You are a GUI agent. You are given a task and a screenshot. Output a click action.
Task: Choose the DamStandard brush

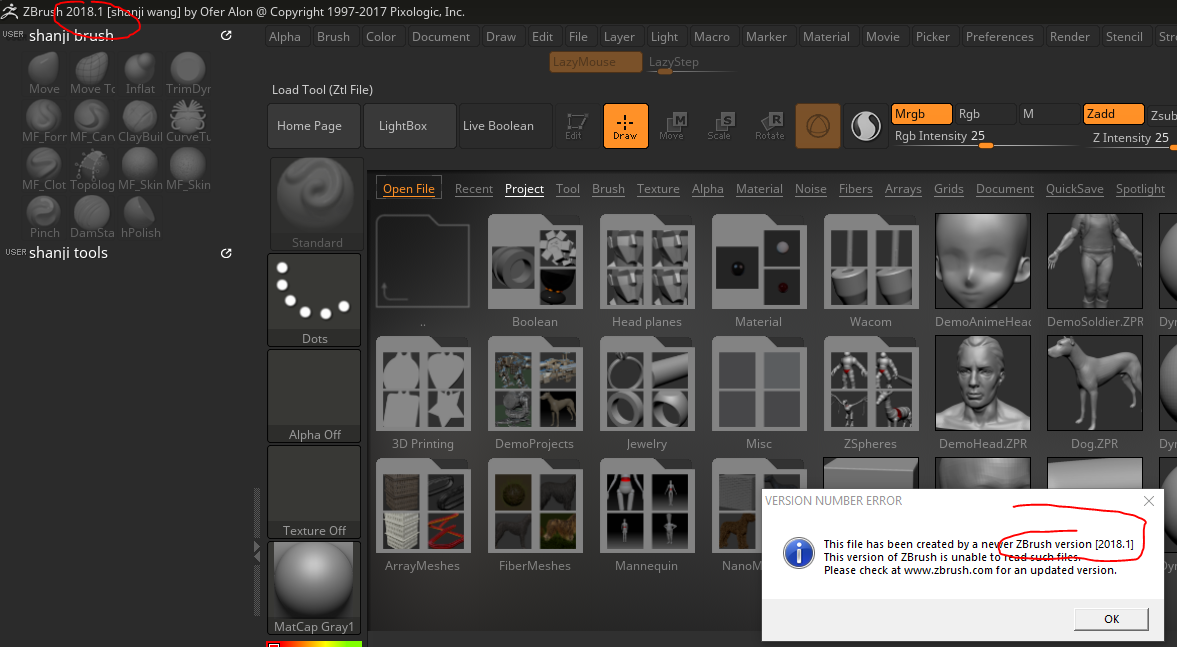coord(92,218)
